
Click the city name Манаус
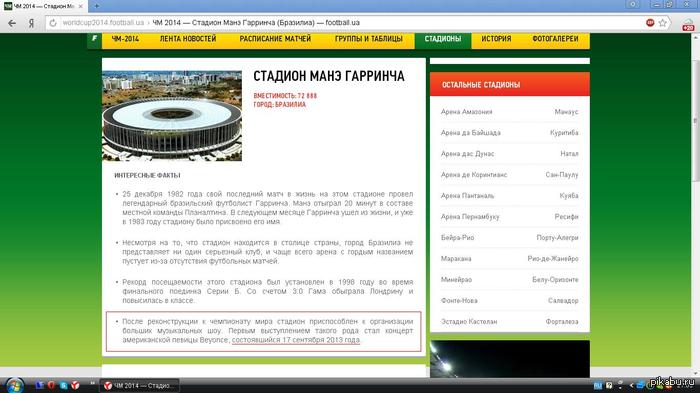[x=567, y=112]
